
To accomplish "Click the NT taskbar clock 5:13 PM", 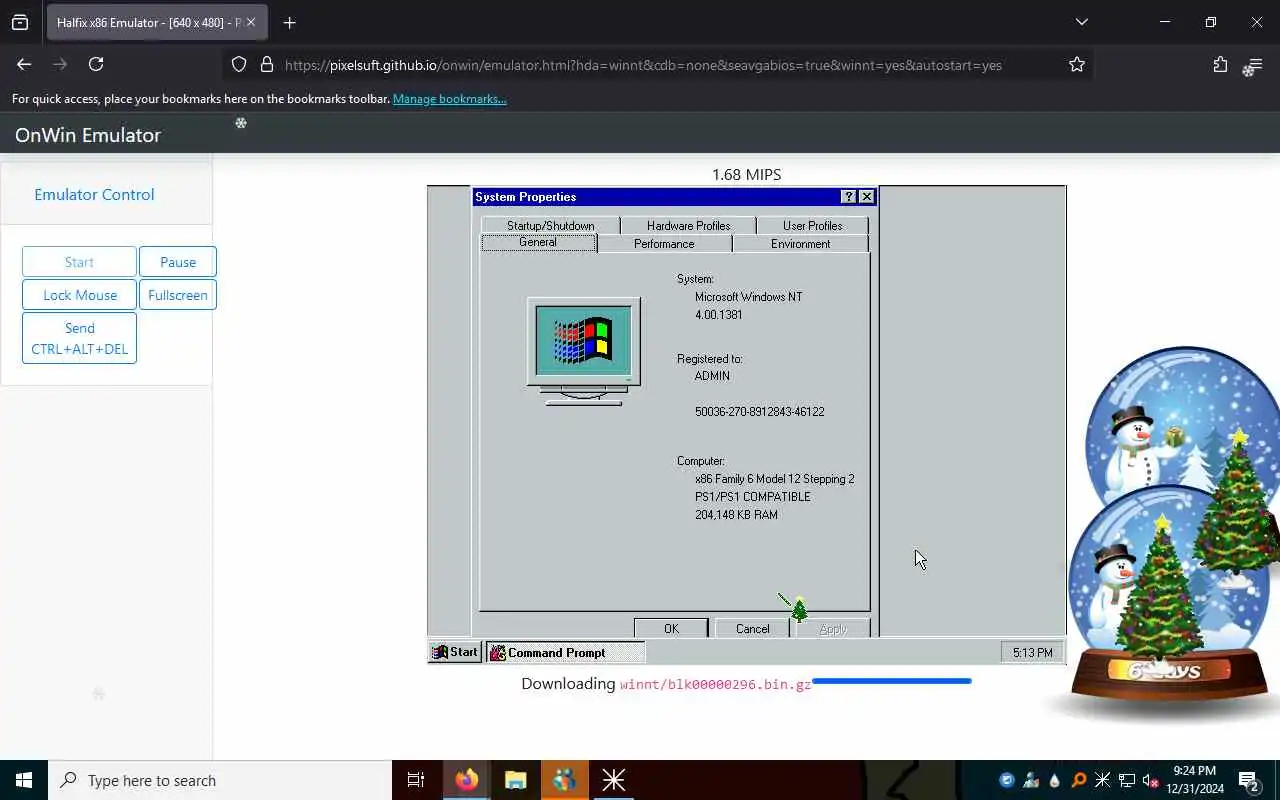I will (1032, 652).
